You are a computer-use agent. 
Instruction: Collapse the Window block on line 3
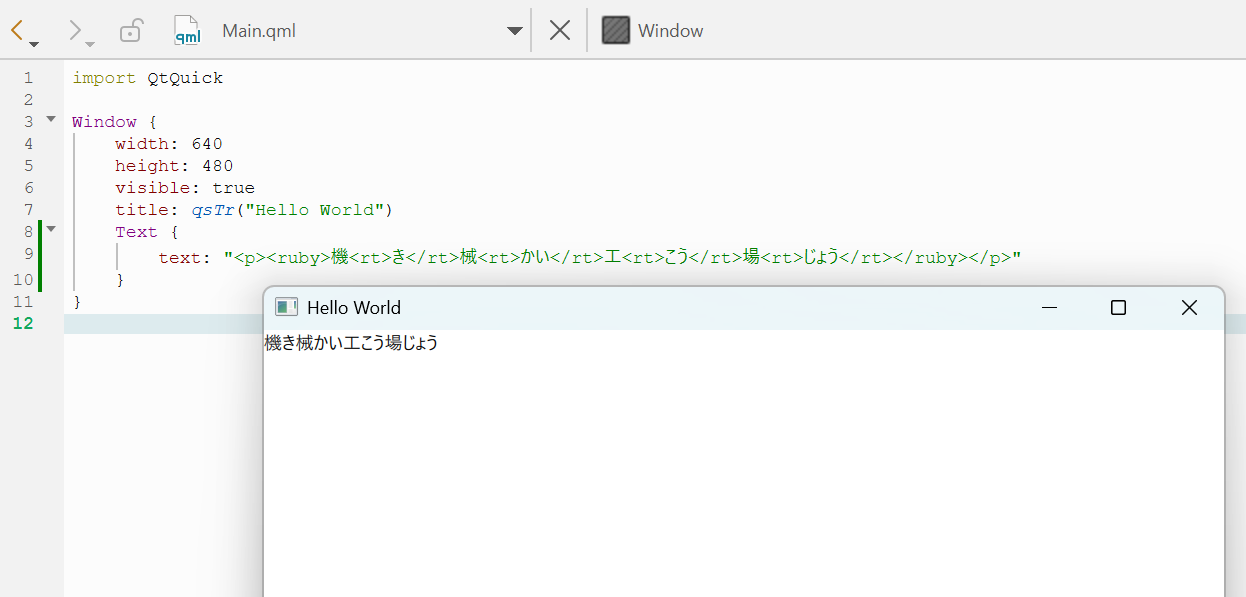51,120
